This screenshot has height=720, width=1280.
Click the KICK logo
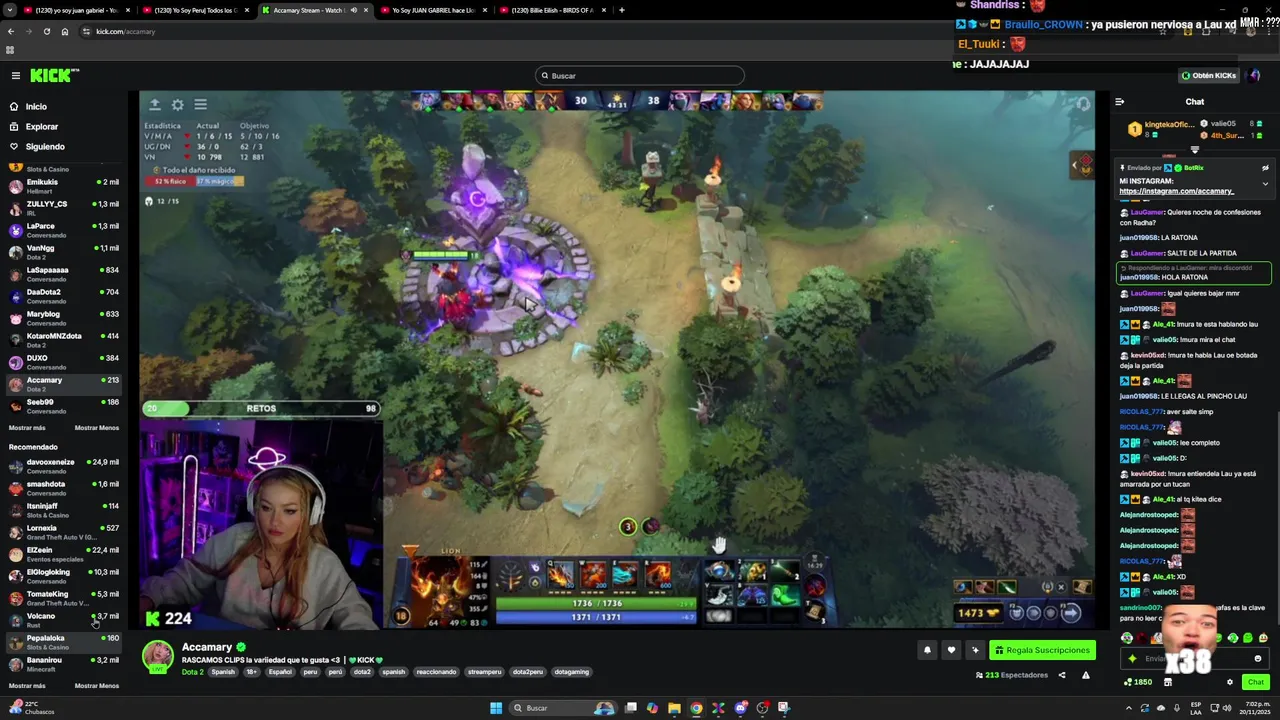coord(54,75)
